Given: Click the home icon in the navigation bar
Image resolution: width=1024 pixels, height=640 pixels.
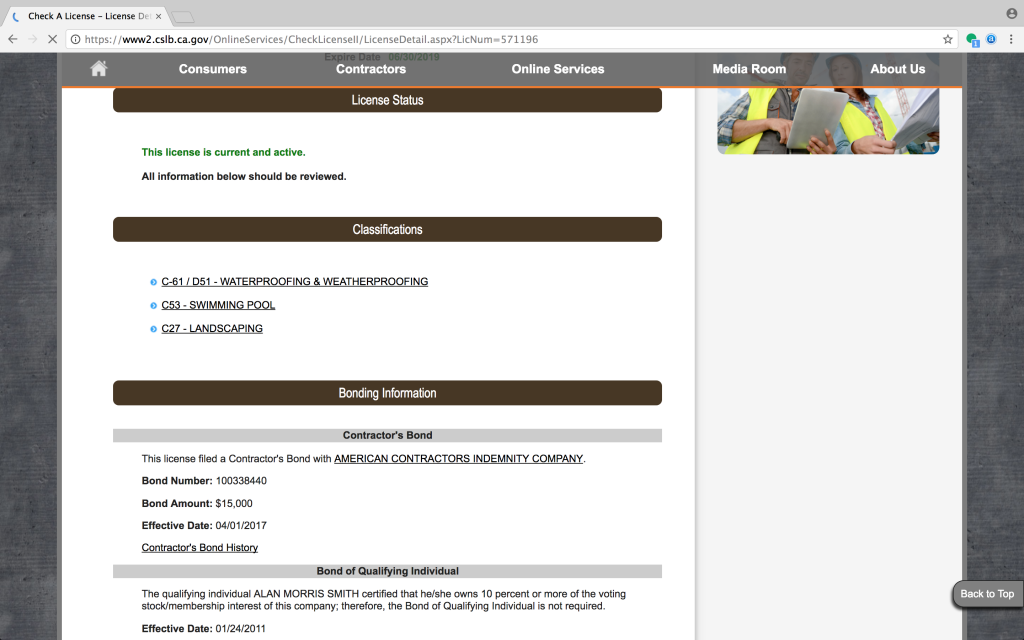Looking at the screenshot, I should (98, 68).
